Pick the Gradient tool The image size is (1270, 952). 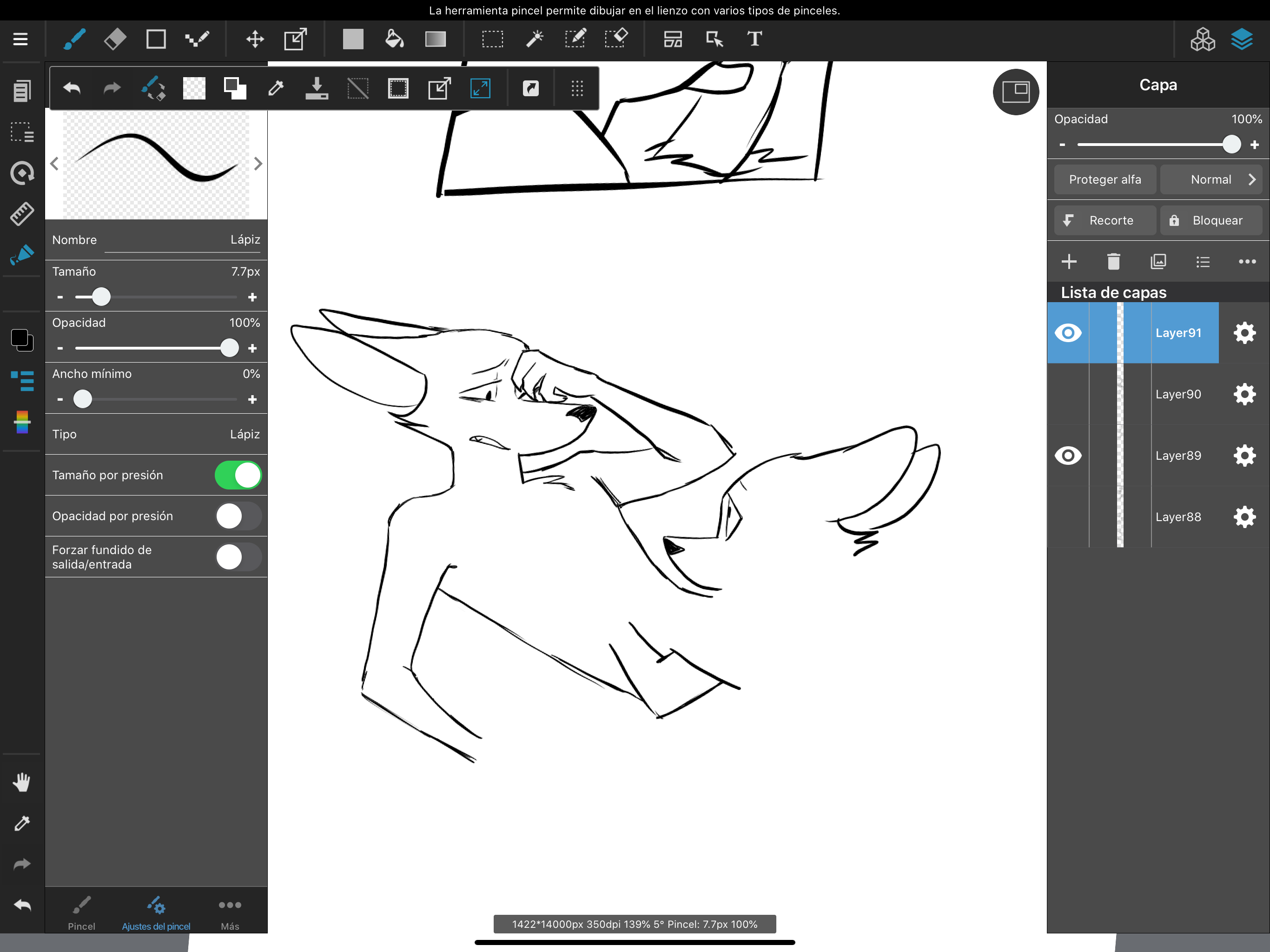tap(435, 39)
